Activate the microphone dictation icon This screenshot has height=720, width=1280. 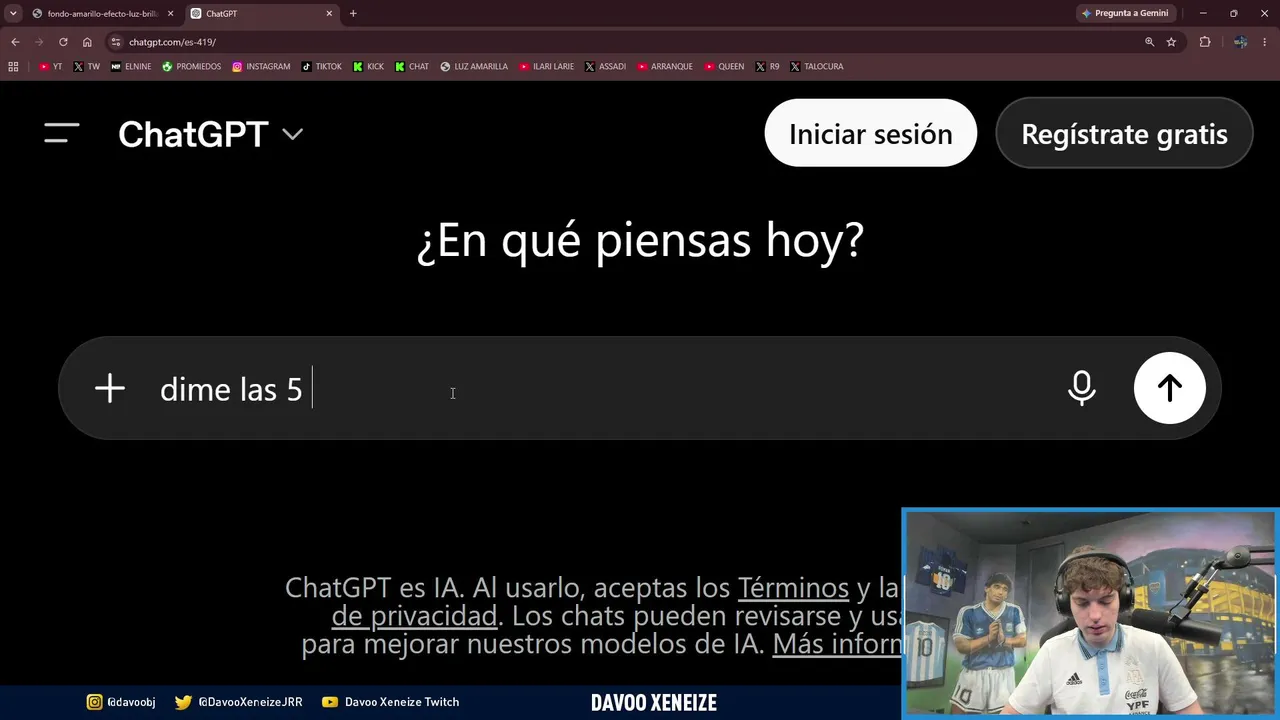pyautogui.click(x=1081, y=388)
